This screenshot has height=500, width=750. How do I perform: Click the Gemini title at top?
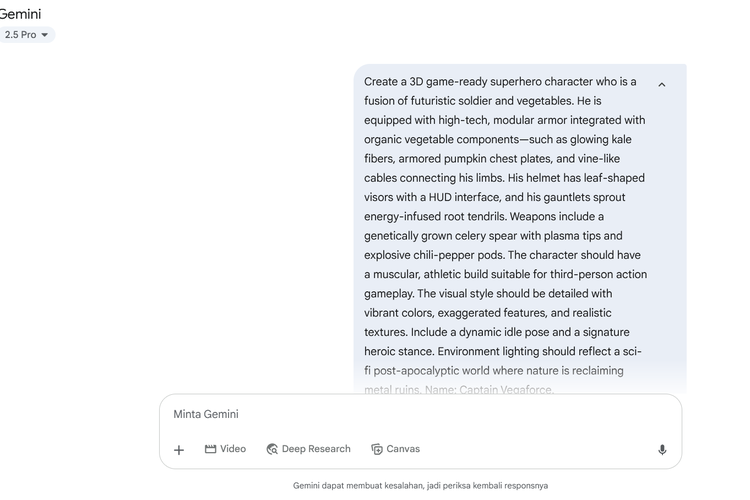pyautogui.click(x=20, y=14)
